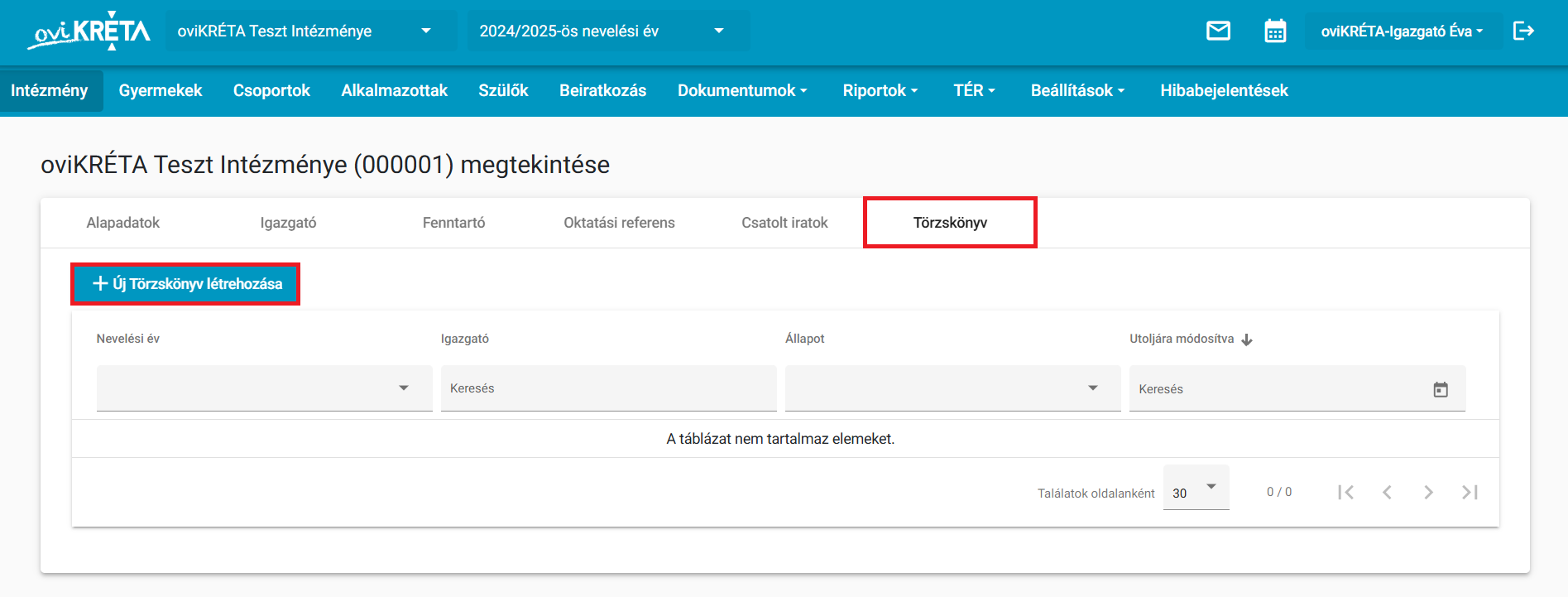Open Alkalmazottak menu item
Viewport: 1568px width, 597px height.
tap(395, 91)
